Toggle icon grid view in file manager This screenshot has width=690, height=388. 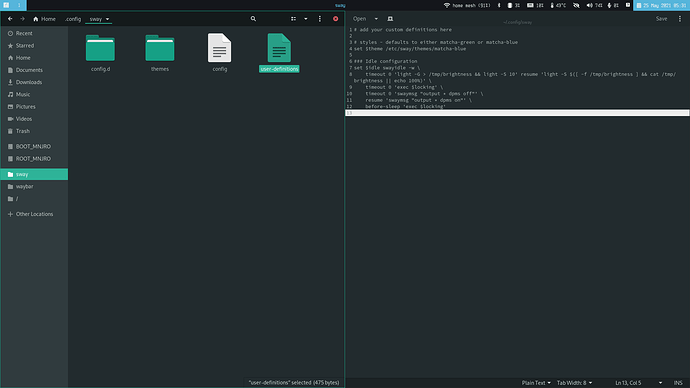(x=293, y=19)
